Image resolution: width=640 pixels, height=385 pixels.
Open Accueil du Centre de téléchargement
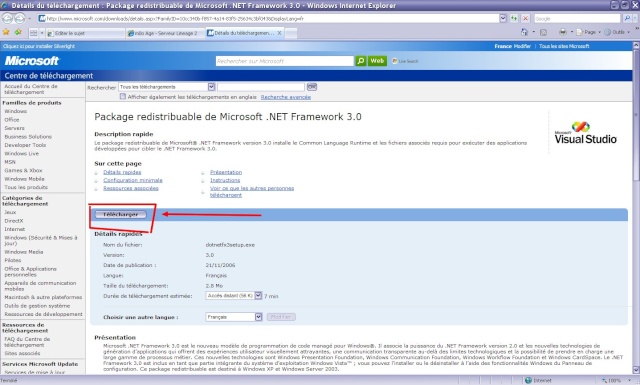31,89
